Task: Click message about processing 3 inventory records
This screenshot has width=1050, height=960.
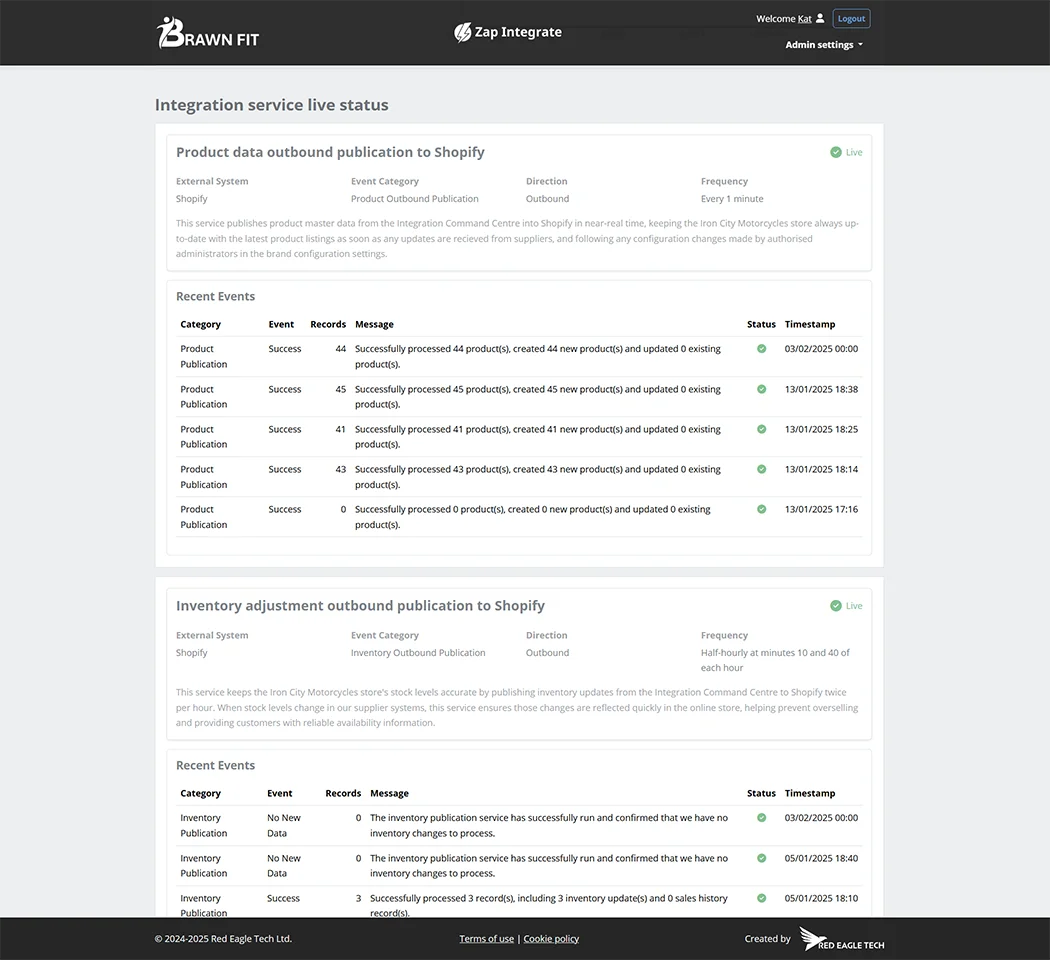Action: tap(548, 905)
